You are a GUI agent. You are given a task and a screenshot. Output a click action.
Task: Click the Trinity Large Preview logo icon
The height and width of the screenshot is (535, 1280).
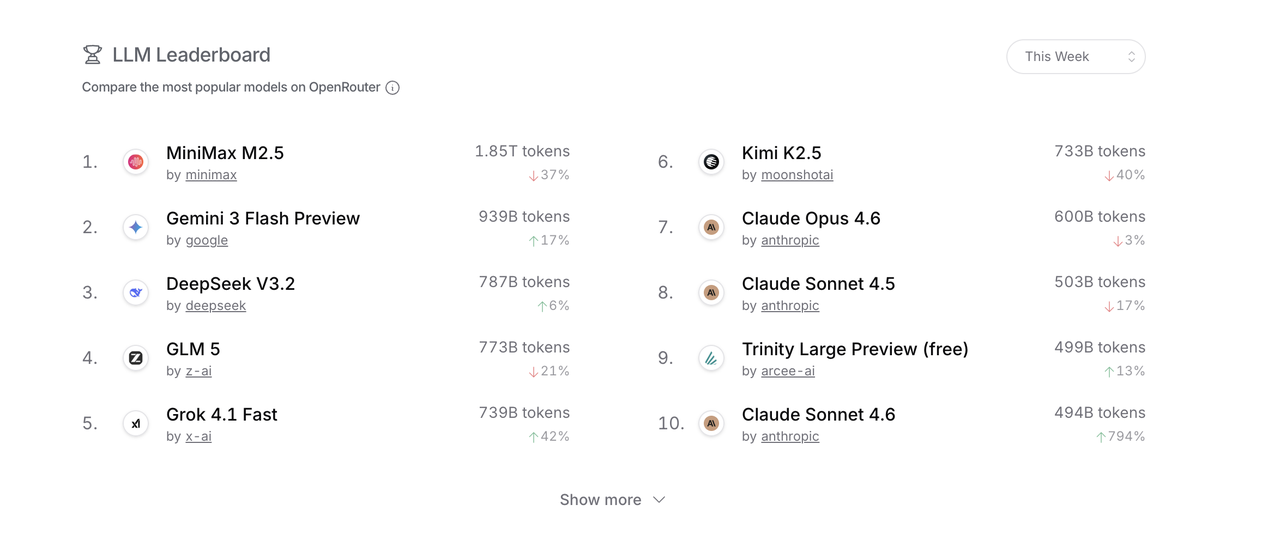[x=711, y=358]
